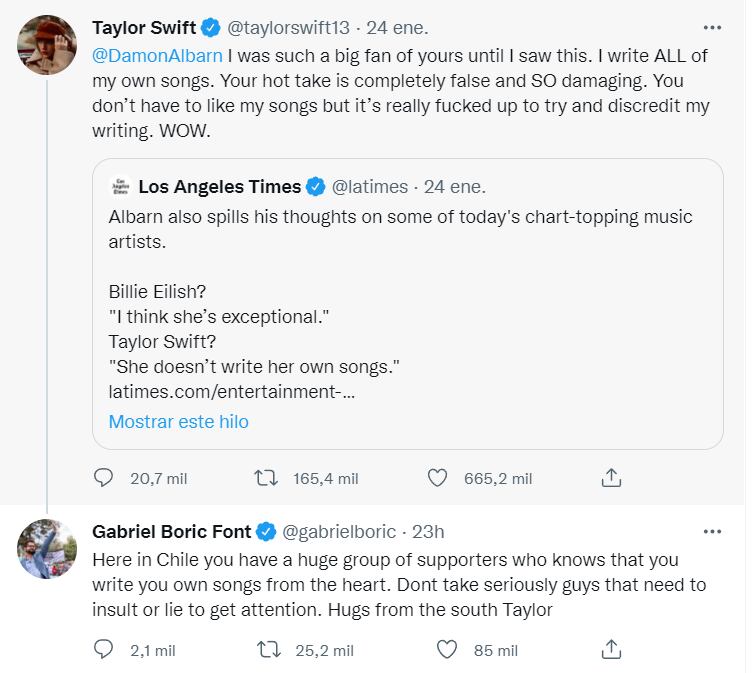
Task: Click the Gabriel Boric Font display name
Action: [x=171, y=531]
